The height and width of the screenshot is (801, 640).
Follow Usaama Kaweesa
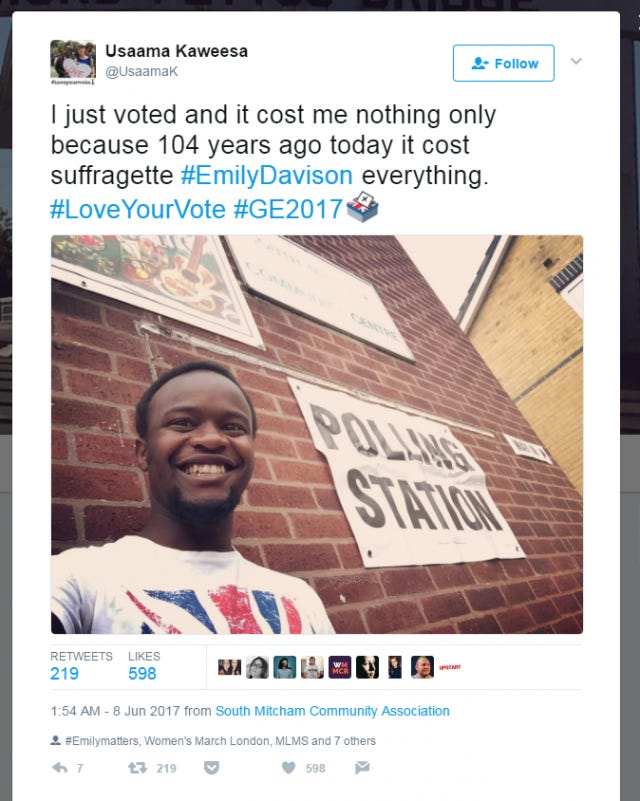point(504,63)
